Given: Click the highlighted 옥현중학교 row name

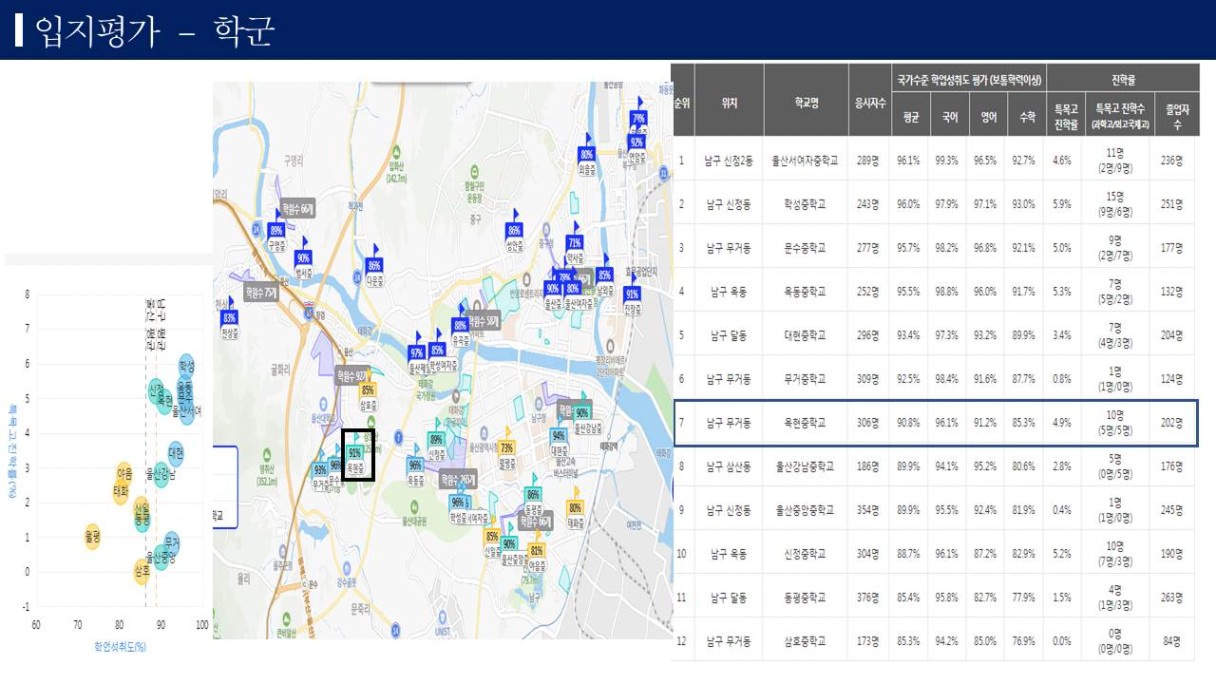Looking at the screenshot, I should 805,423.
